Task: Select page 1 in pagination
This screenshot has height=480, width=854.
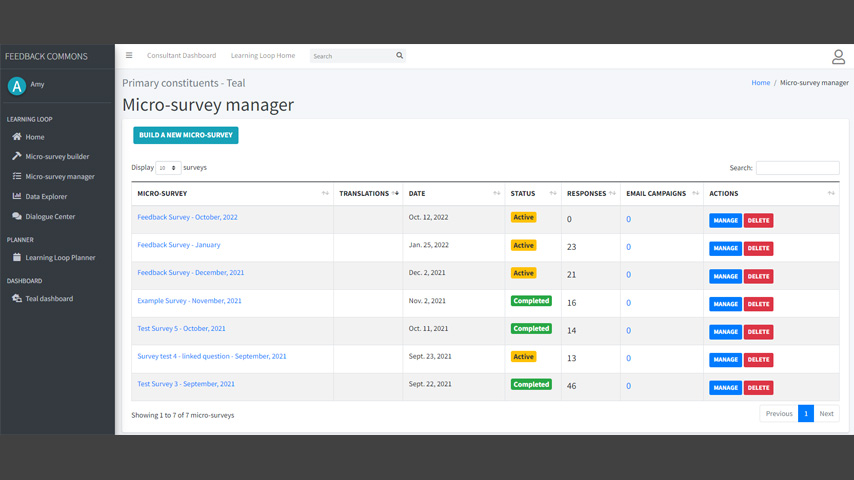Action: [806, 414]
